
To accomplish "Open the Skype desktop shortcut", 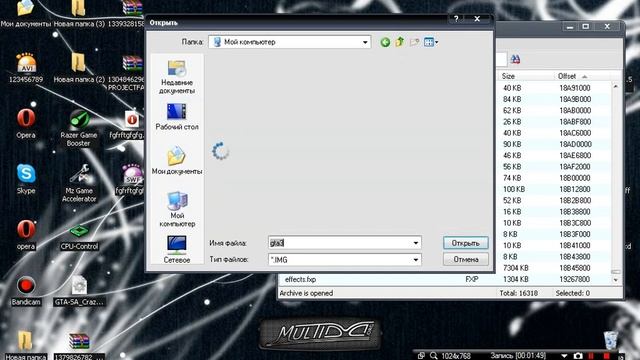I will (x=26, y=179).
